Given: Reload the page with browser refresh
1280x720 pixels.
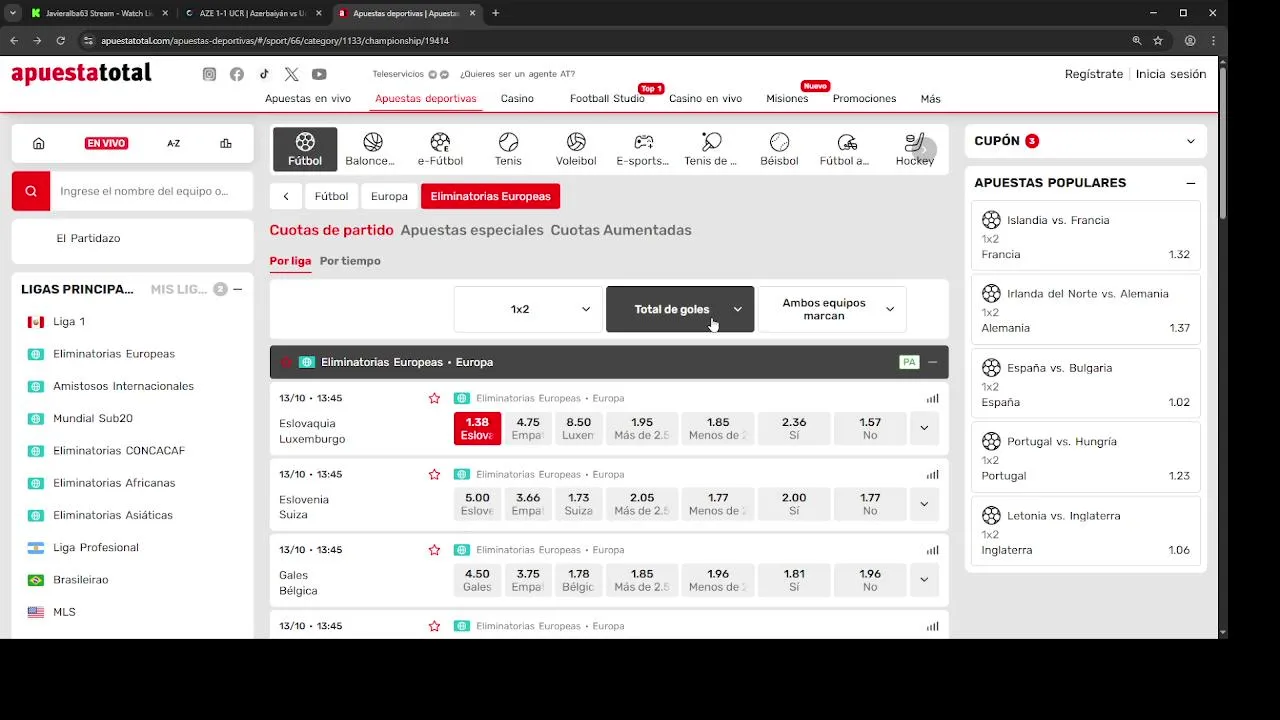Looking at the screenshot, I should pyautogui.click(x=60, y=41).
